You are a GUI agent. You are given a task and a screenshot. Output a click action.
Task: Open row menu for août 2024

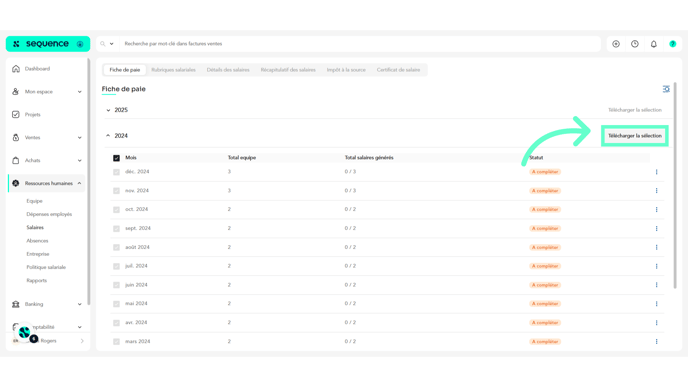[656, 247]
